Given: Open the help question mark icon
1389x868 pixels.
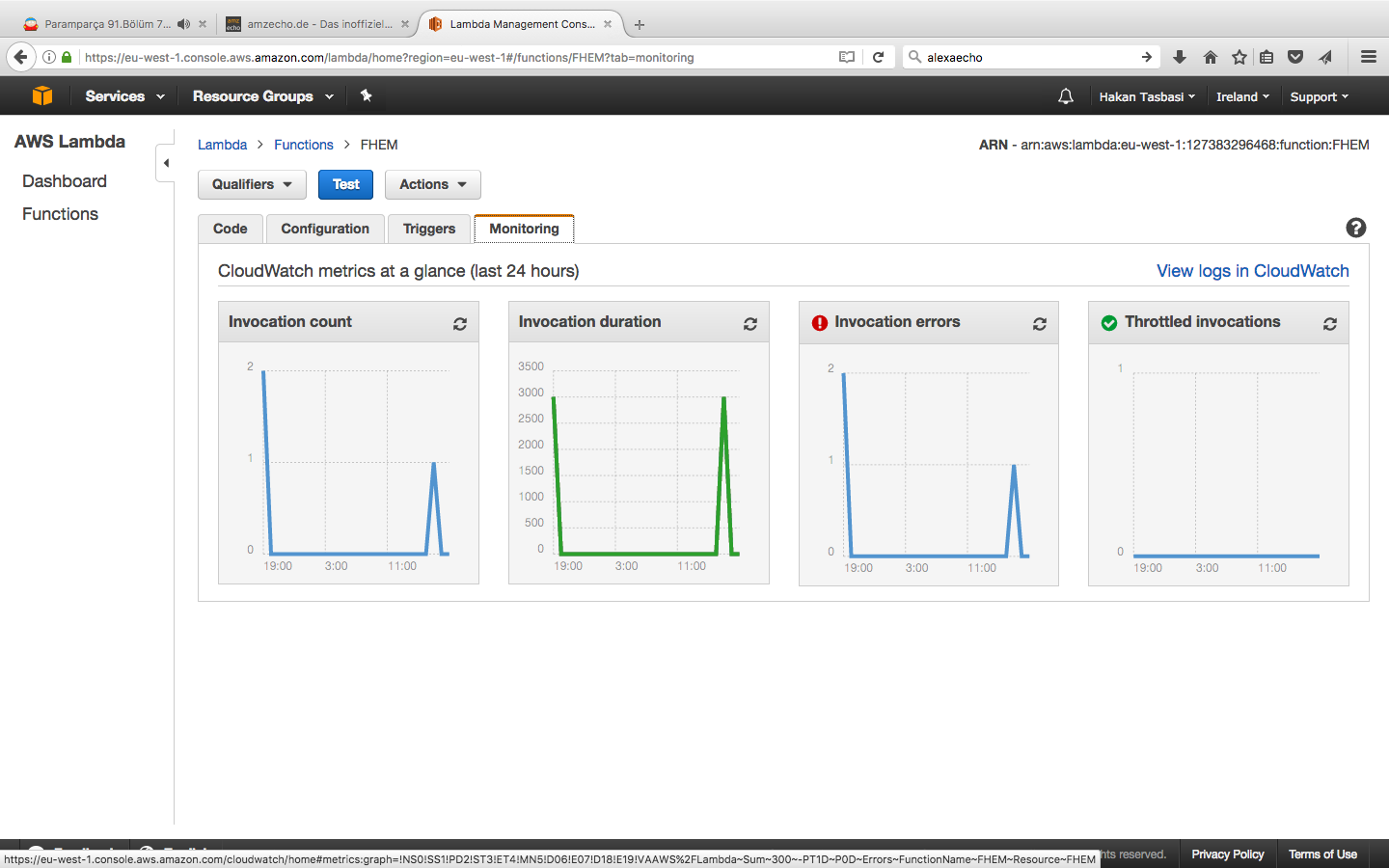Looking at the screenshot, I should point(1355,228).
